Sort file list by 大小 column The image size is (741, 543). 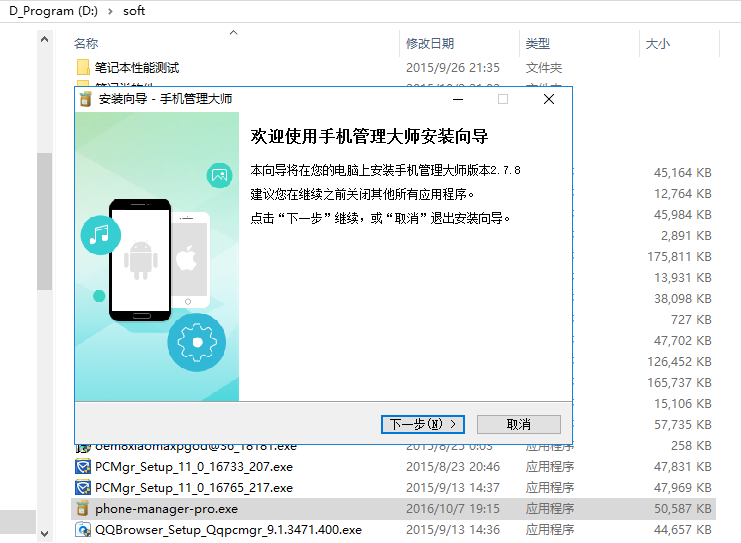[x=657, y=43]
